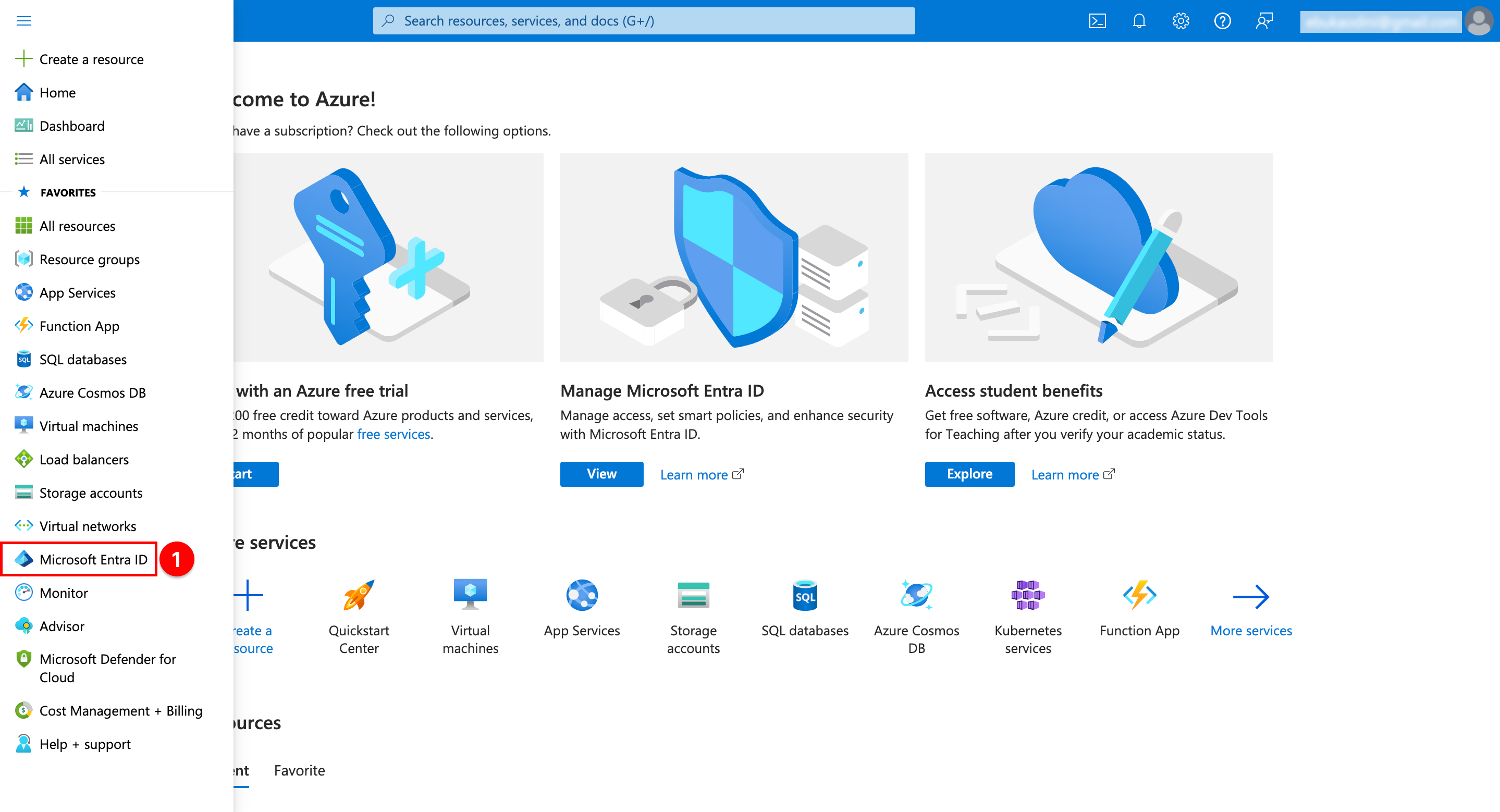Open Cloud Shell icon in header
Screen dimensions: 1500x812
click(x=1097, y=21)
